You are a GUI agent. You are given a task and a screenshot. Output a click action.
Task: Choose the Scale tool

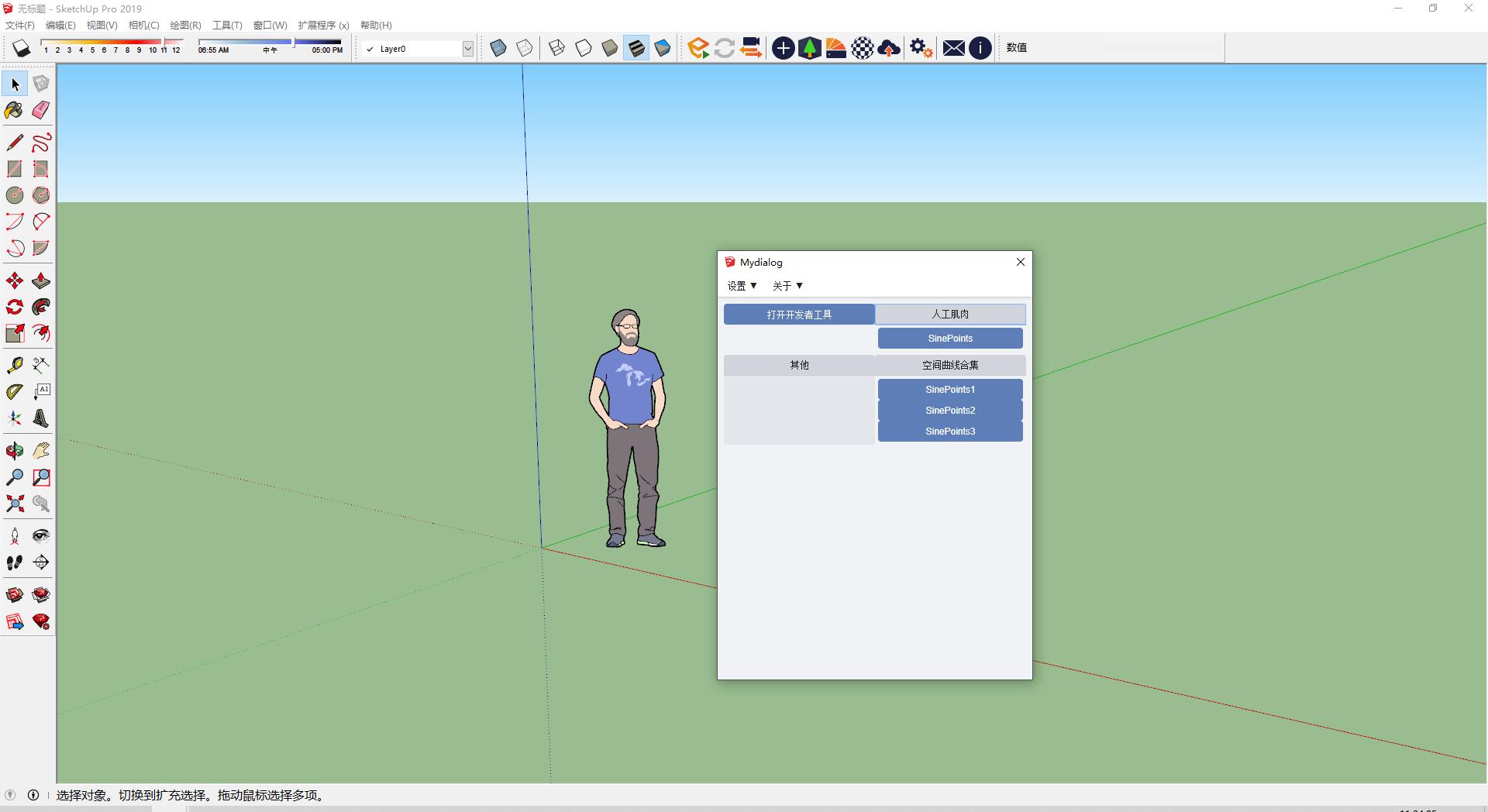15,333
